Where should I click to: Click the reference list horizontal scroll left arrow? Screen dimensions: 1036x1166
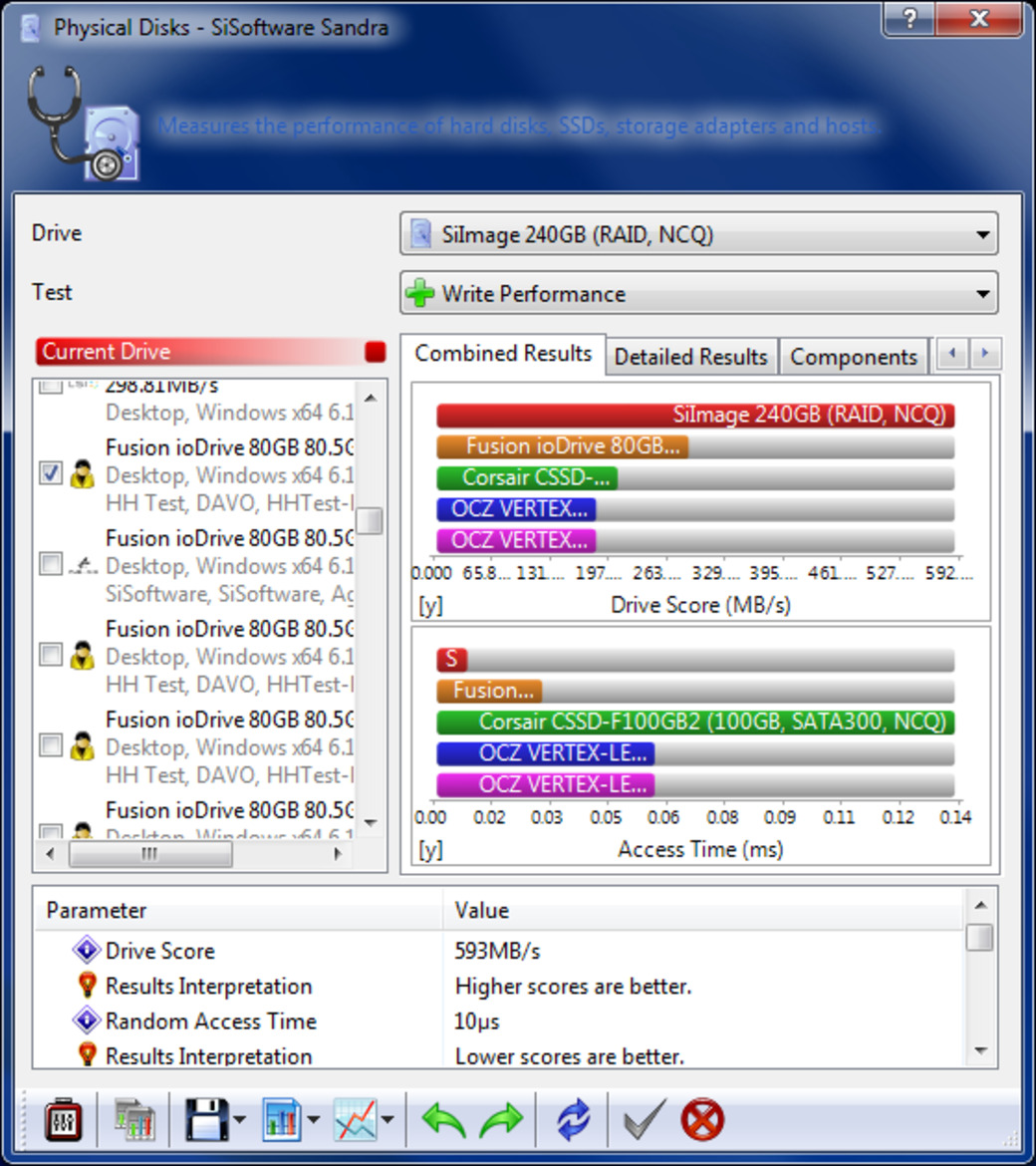50,854
